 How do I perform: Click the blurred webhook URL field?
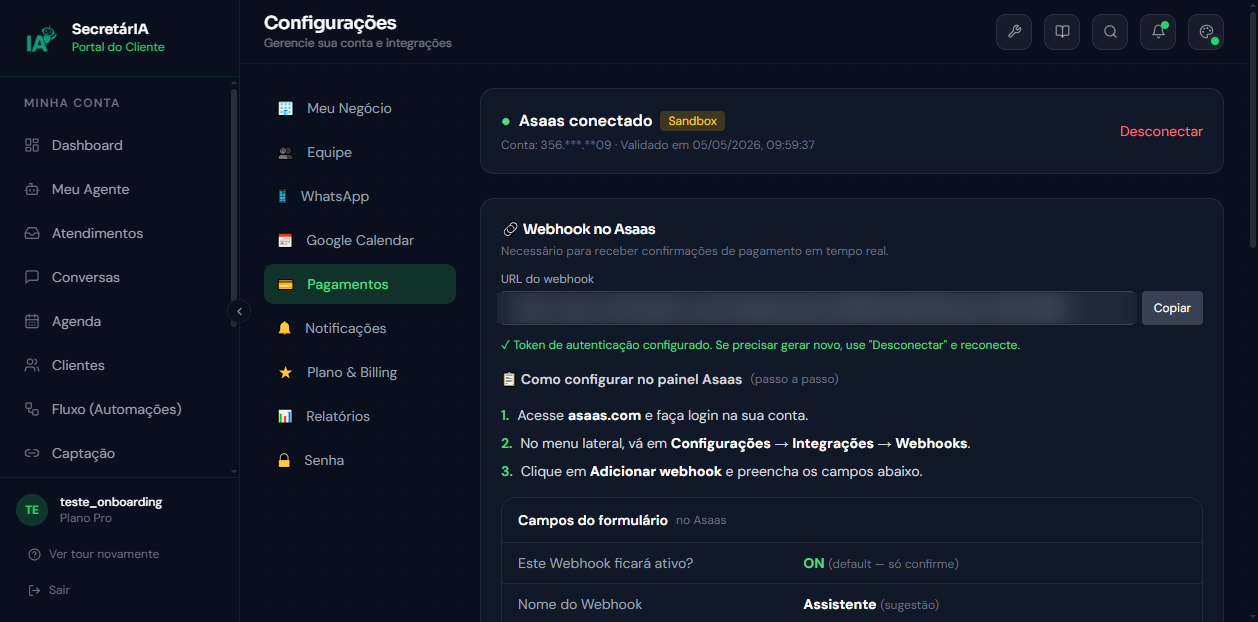click(817, 308)
